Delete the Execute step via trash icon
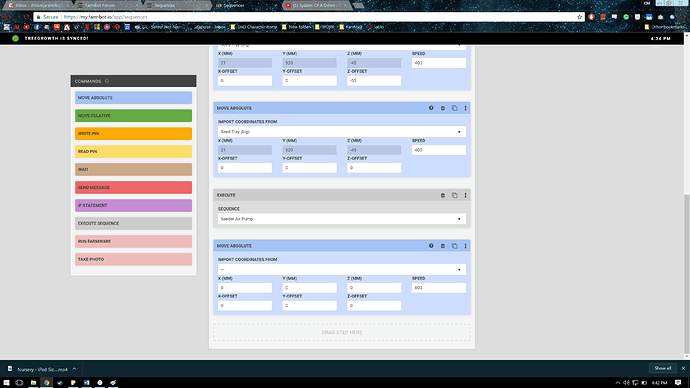The height and width of the screenshot is (388, 690). [x=443, y=195]
